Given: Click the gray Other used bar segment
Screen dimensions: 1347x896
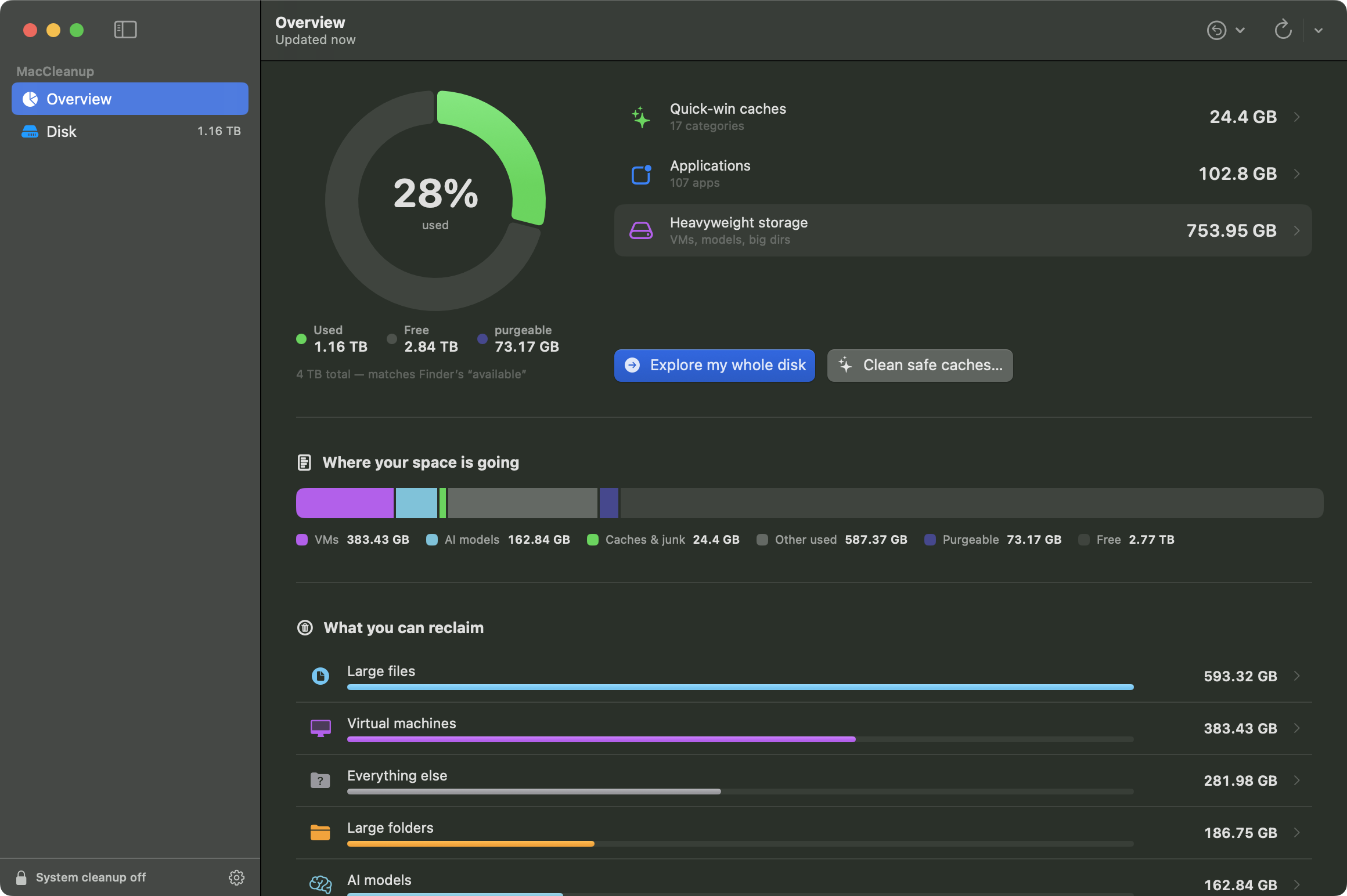Looking at the screenshot, I should [523, 503].
